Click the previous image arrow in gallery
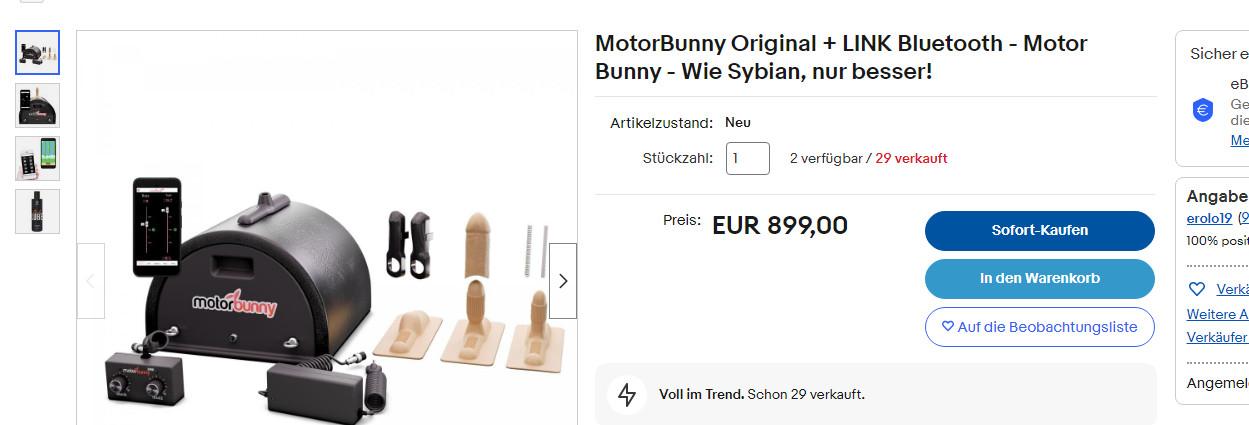 pos(91,281)
